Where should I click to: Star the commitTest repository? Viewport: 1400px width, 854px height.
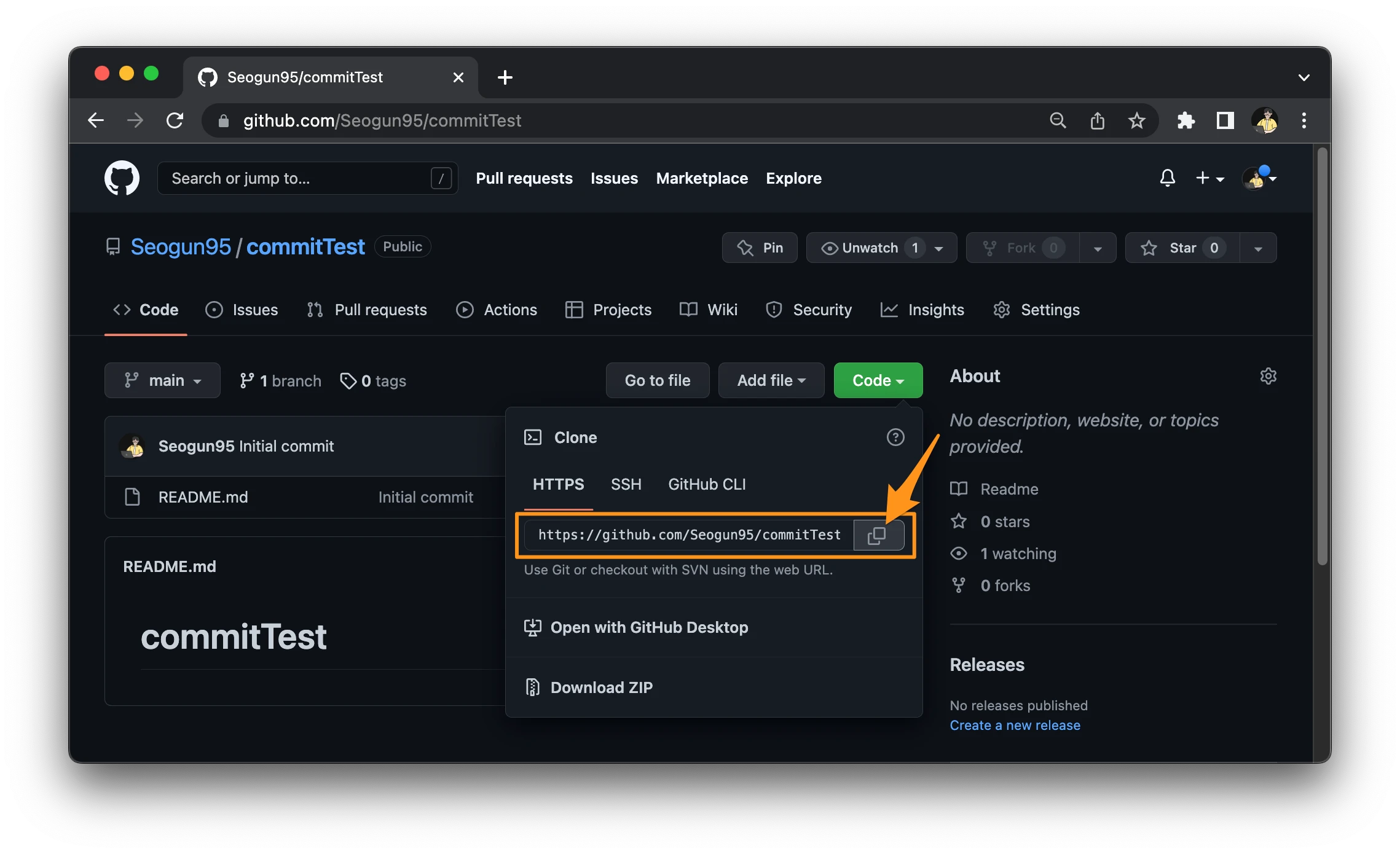click(x=1182, y=248)
